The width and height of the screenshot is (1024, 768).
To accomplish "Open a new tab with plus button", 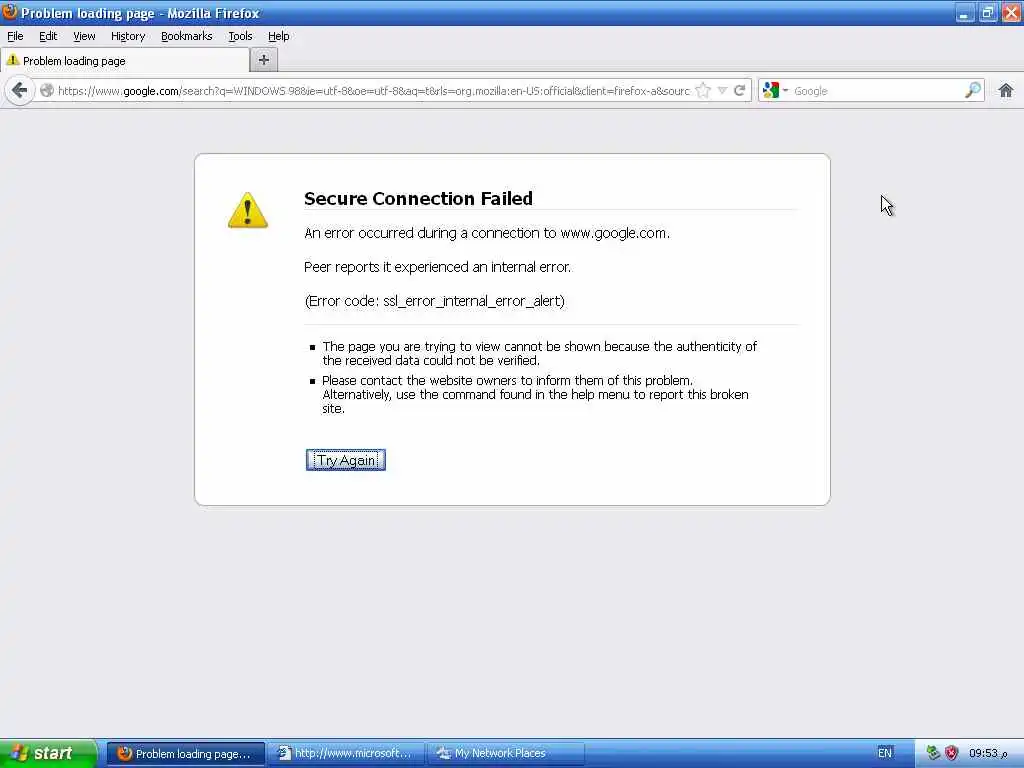I will 264,60.
